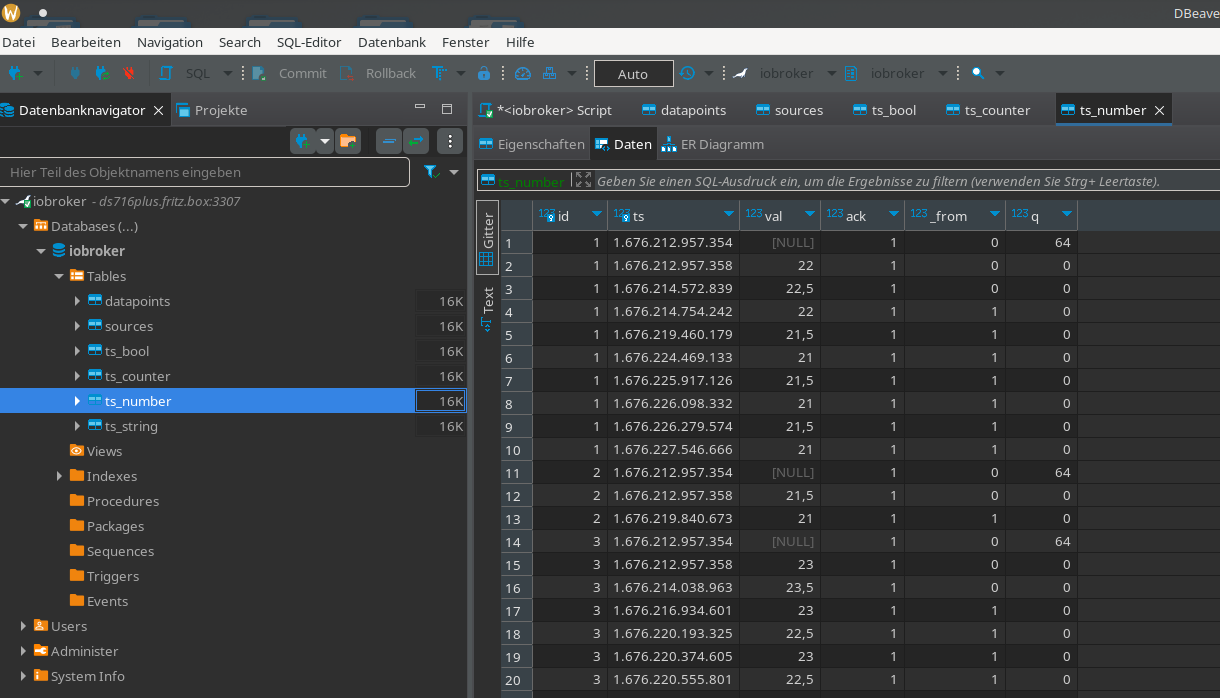This screenshot has height=698, width=1220.
Task: Open the id column filter dropdown
Action: [597, 214]
